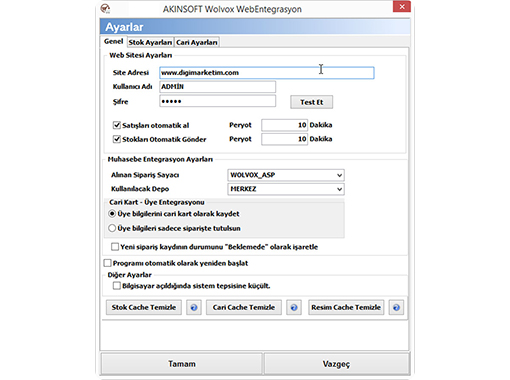
Task: Switch to the Genel tab
Action: [x=113, y=41]
